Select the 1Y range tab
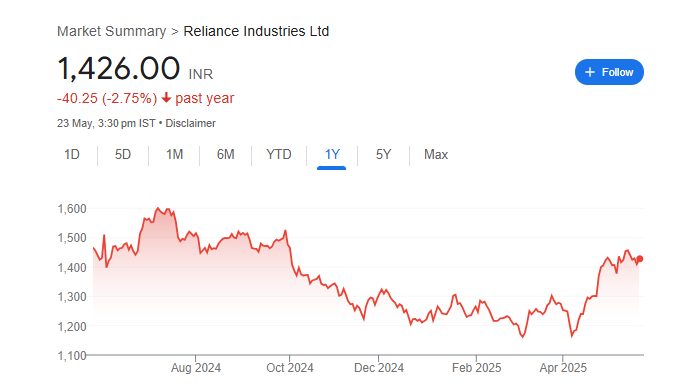Image resolution: width=689 pixels, height=389 pixels. click(x=332, y=155)
